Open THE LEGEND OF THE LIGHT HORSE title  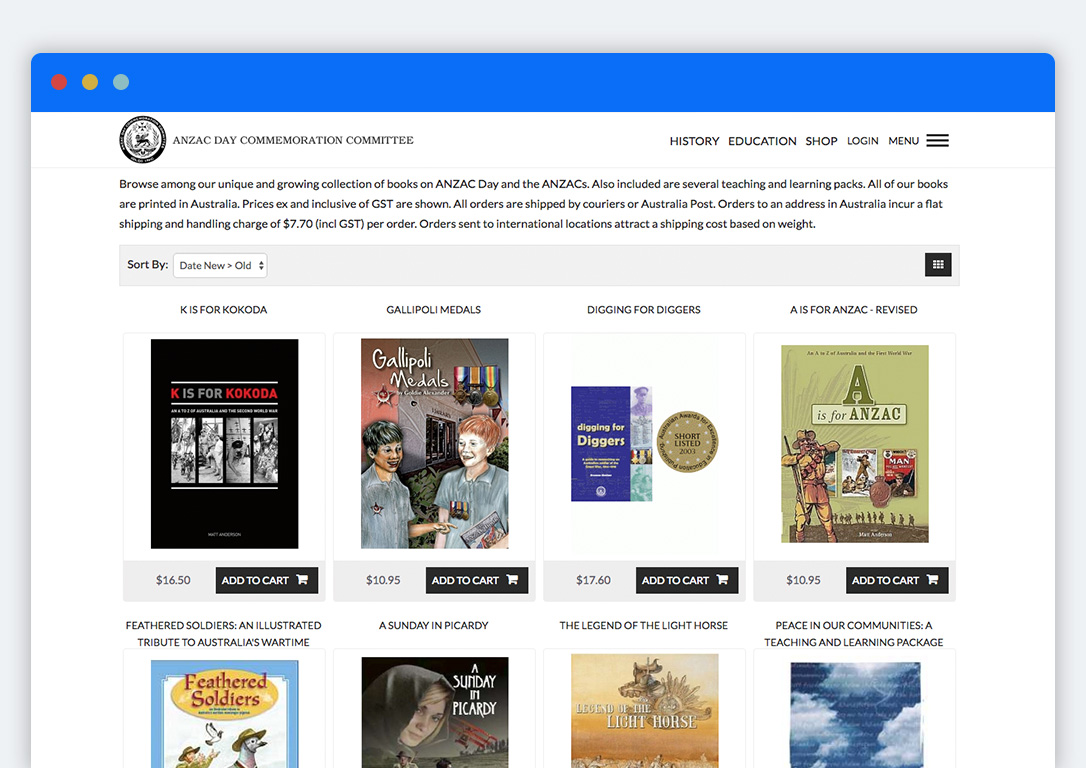643,625
